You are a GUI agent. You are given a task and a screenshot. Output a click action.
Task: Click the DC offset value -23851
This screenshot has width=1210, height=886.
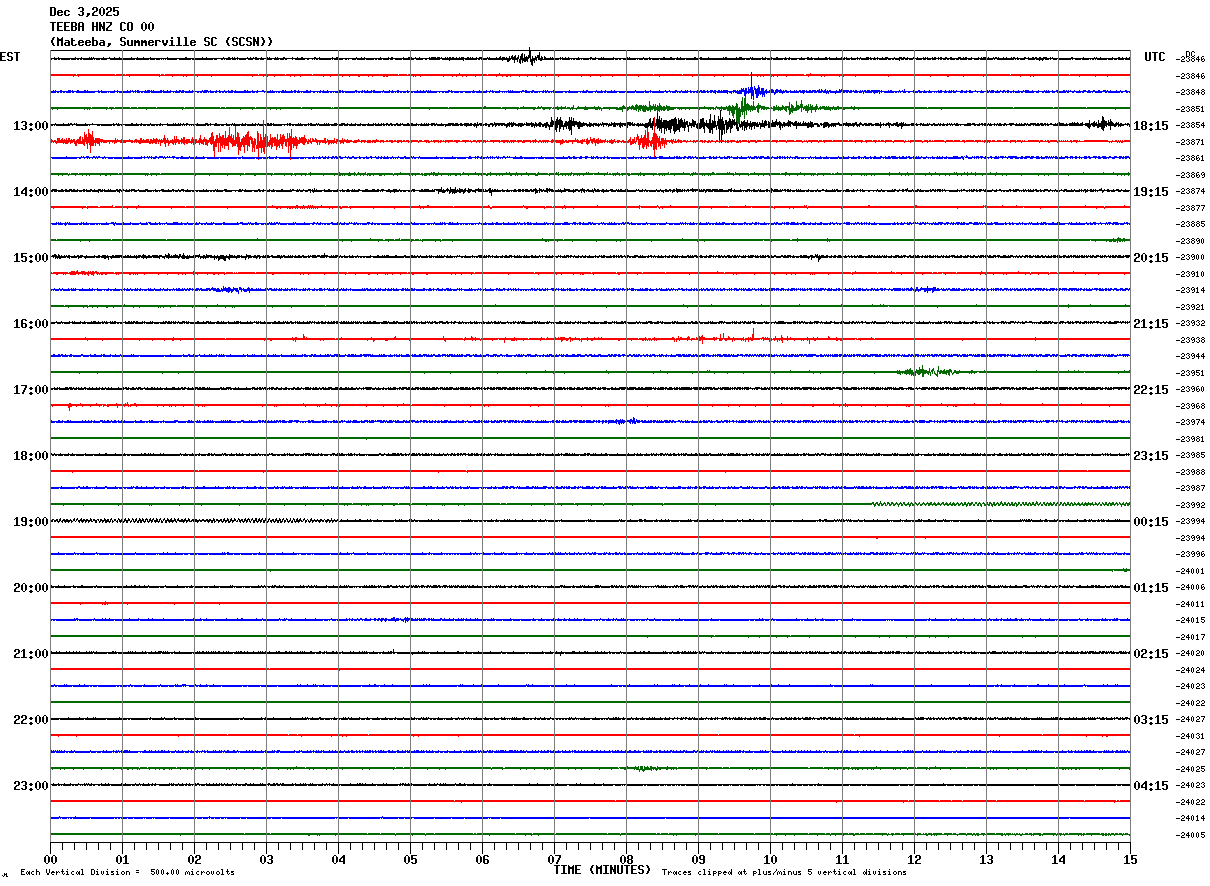click(1190, 109)
